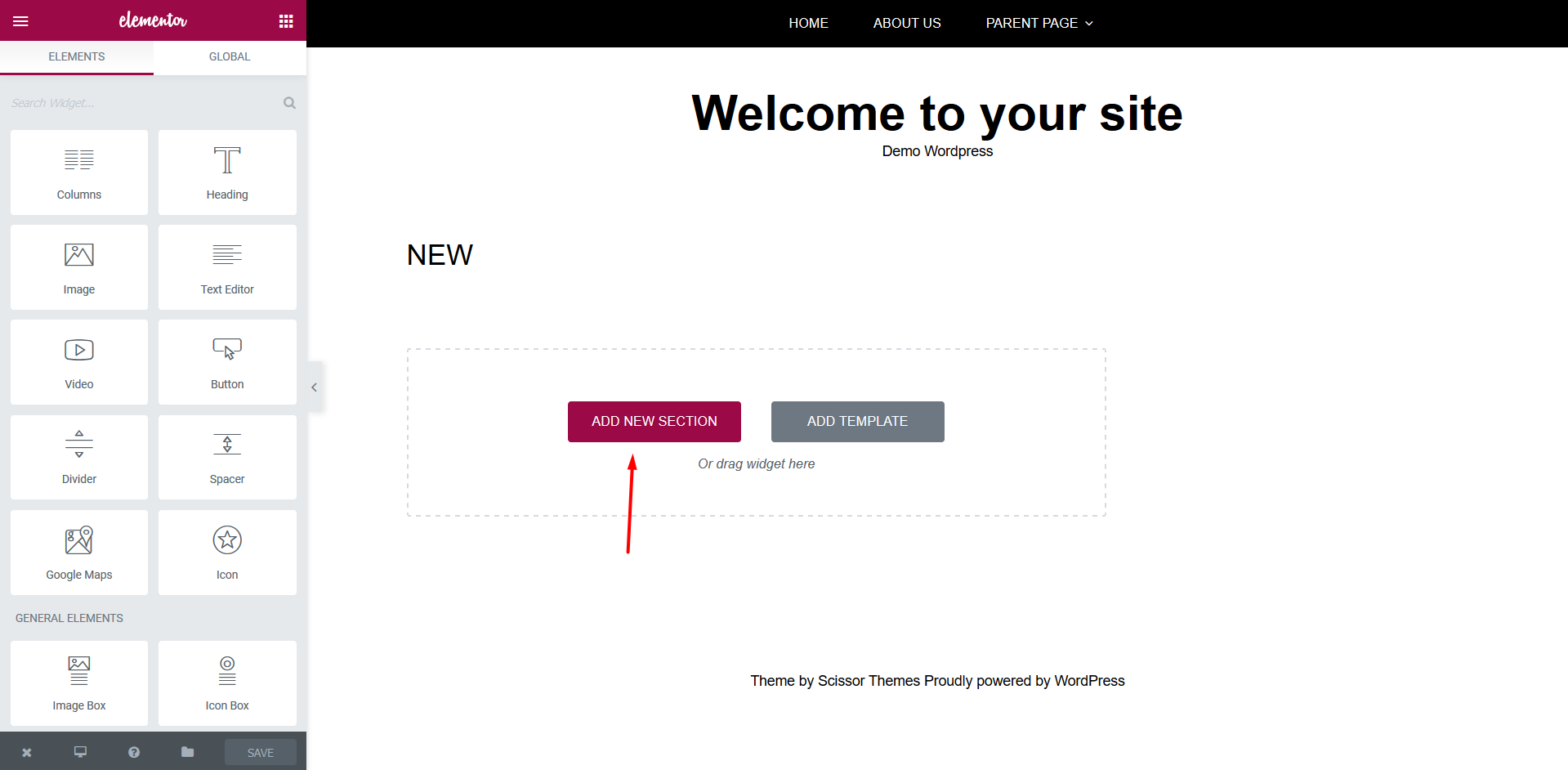1568x770 pixels.
Task: Expand the PARENT PAGE dropdown
Action: (x=1038, y=23)
